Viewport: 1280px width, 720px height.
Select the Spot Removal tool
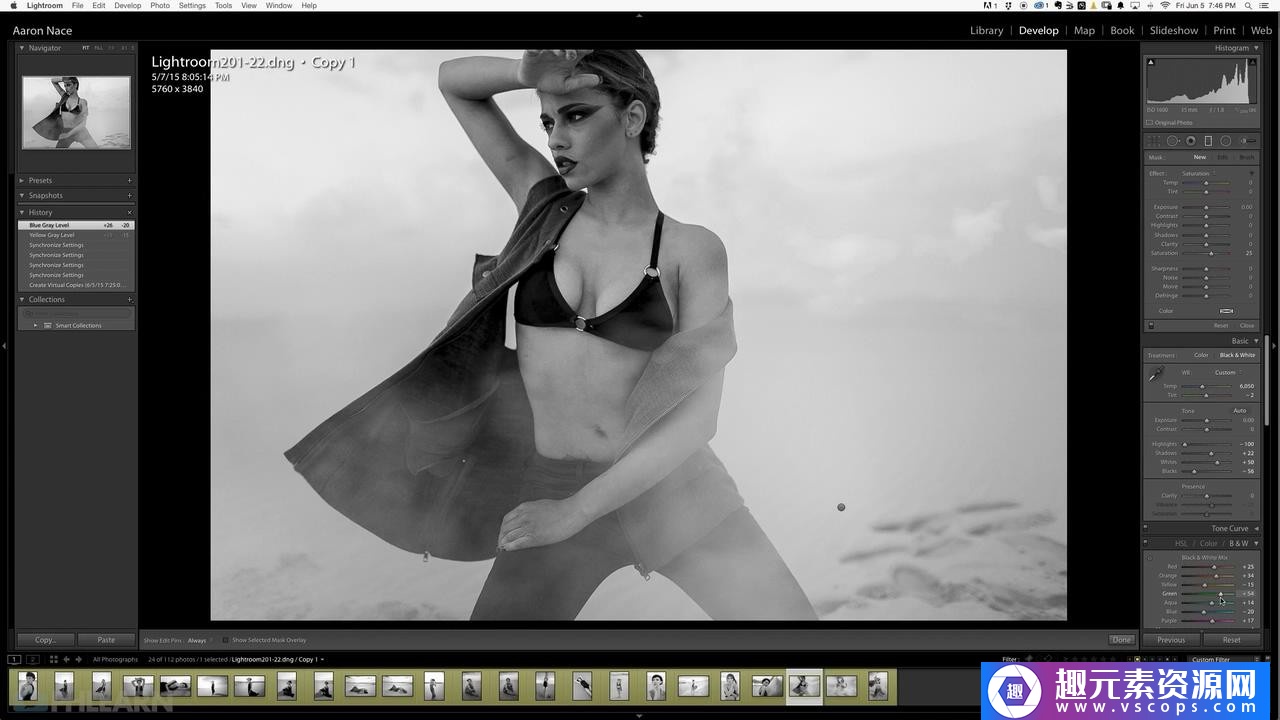(1173, 141)
